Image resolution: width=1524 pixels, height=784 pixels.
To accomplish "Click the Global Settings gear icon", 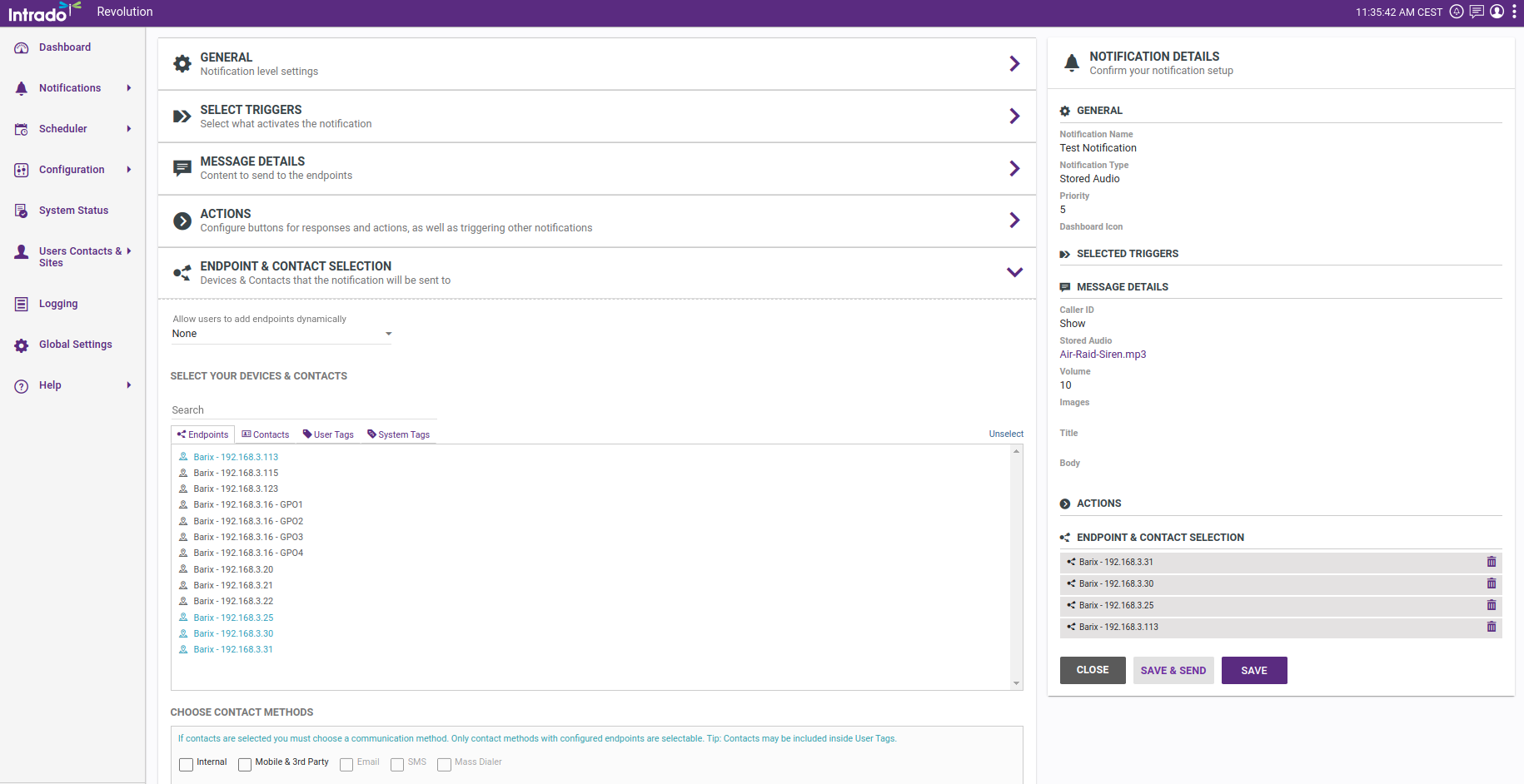I will pos(22,345).
